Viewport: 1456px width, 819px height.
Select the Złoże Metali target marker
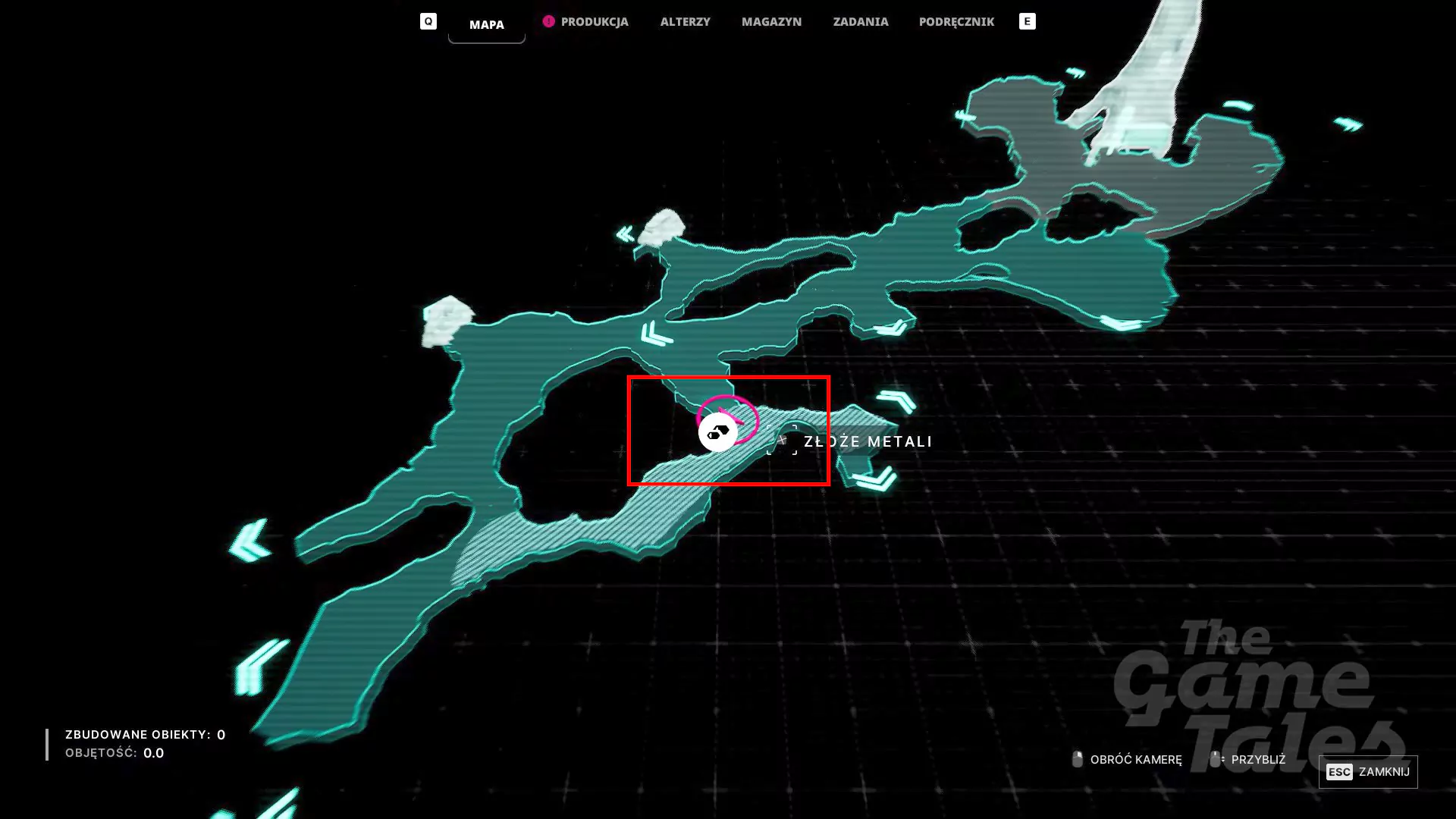782,440
